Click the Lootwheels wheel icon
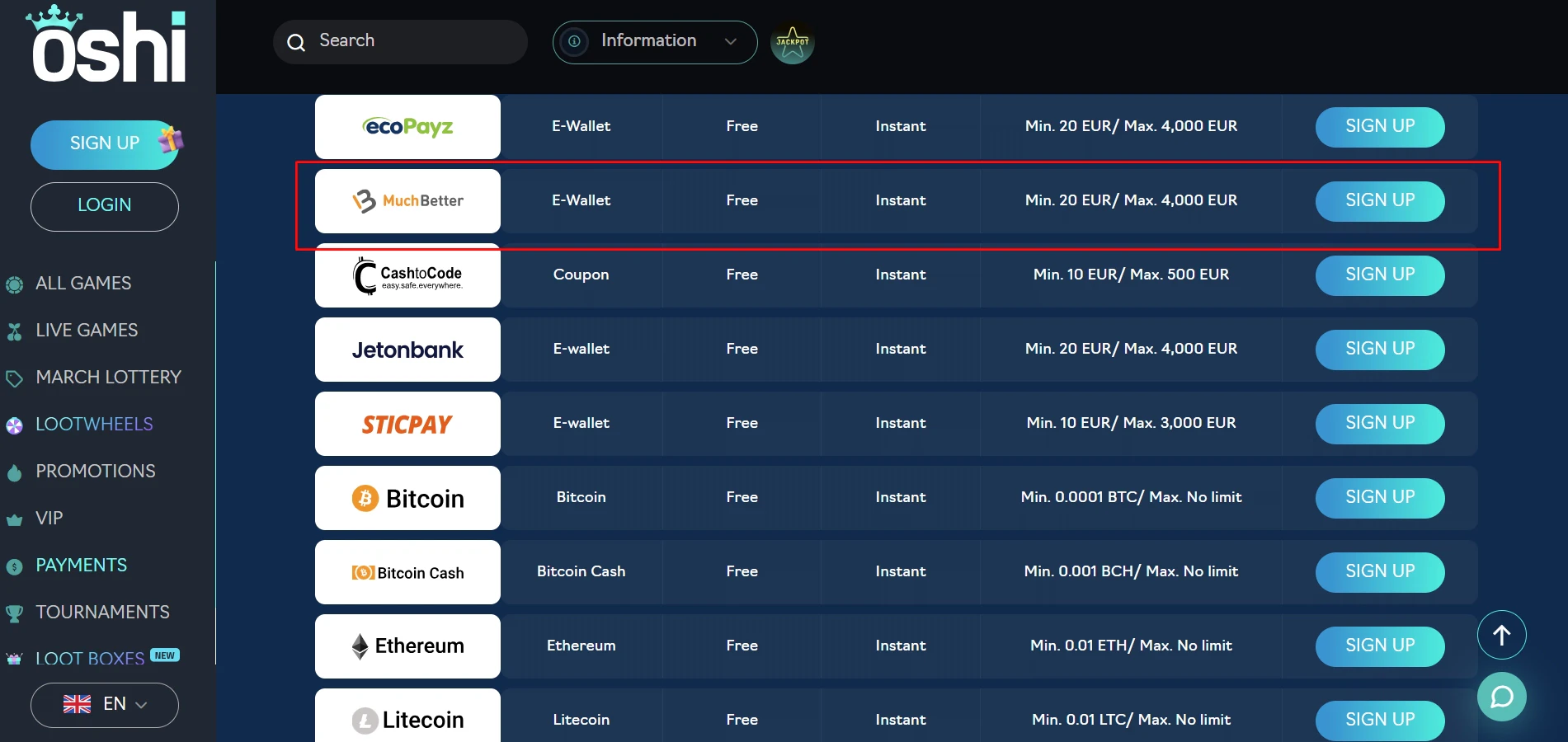Image resolution: width=1568 pixels, height=742 pixels. coord(15,425)
